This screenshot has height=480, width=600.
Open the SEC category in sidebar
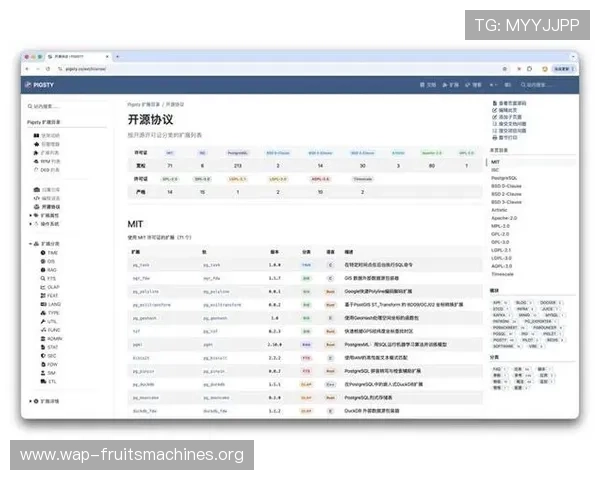pyautogui.click(x=48, y=356)
